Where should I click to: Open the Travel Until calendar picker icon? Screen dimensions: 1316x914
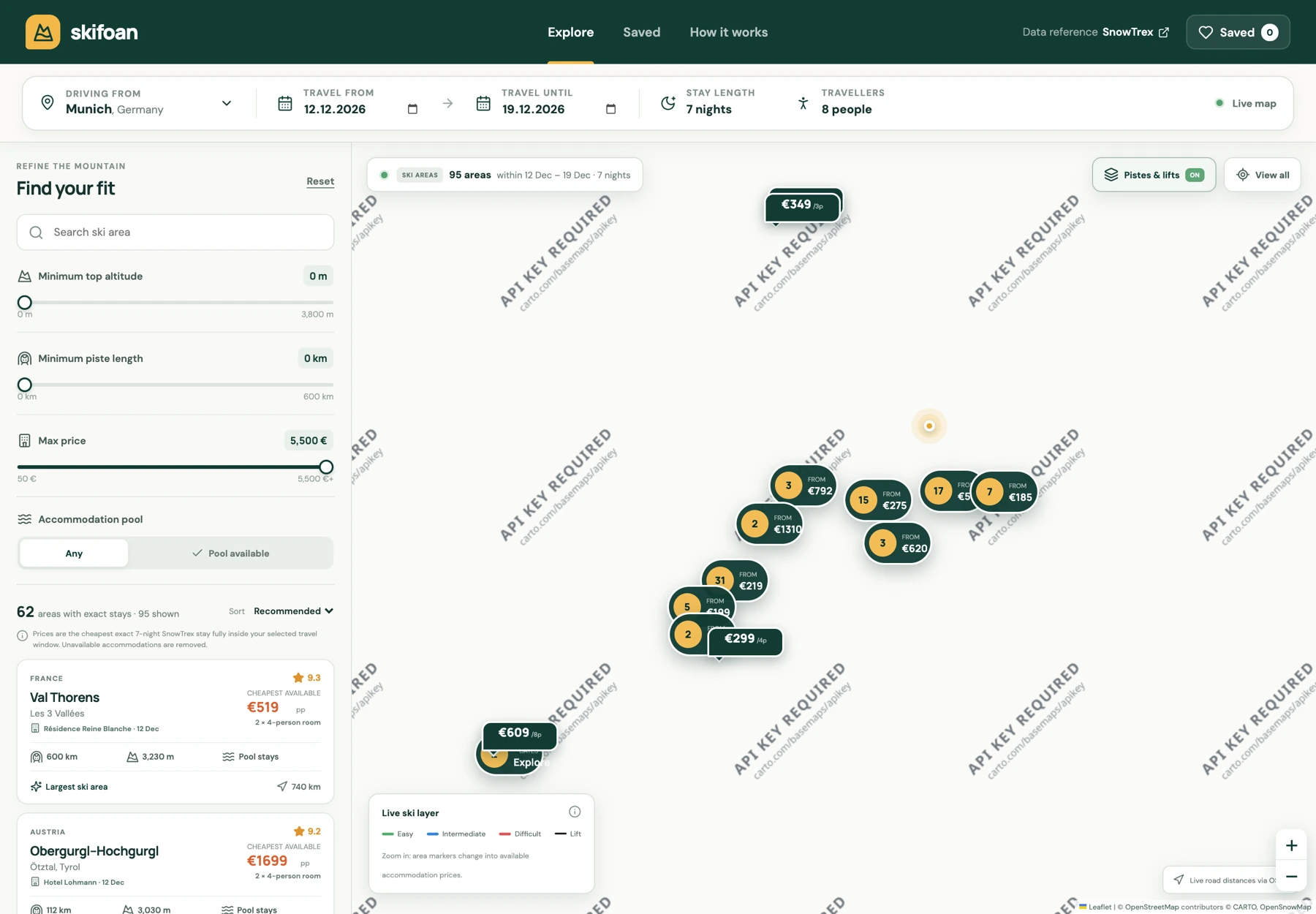point(611,109)
